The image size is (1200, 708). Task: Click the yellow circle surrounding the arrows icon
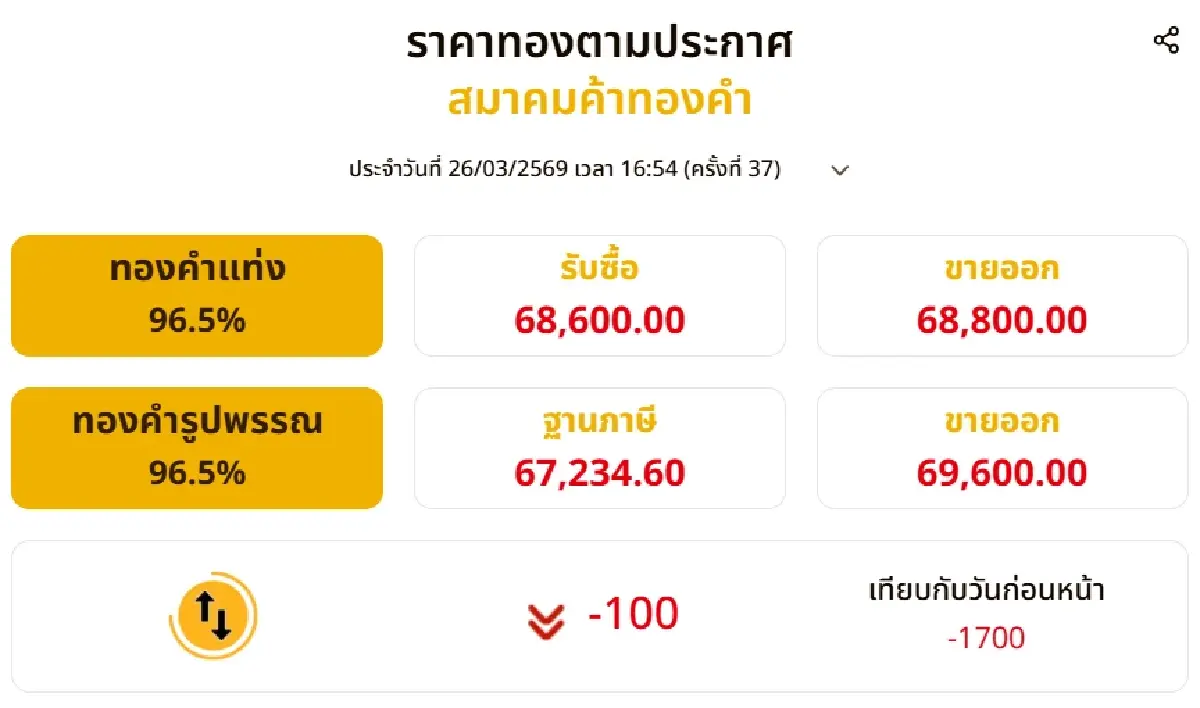(211, 615)
